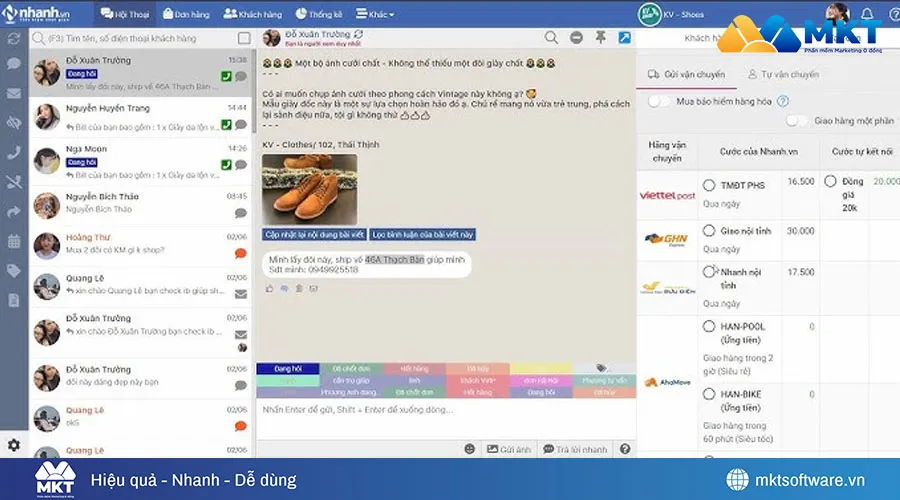
Task: Expand the Khác dropdown menu
Action: point(375,14)
